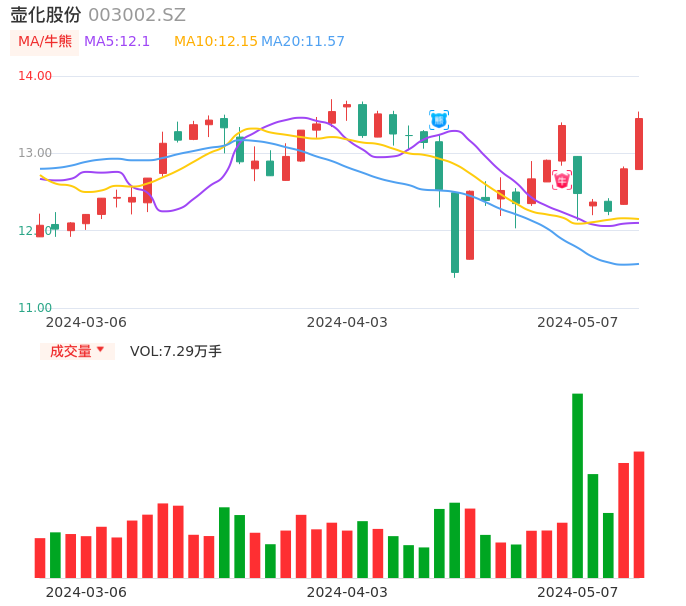Toggle the MA/牛熊 indicator button

tap(43, 42)
